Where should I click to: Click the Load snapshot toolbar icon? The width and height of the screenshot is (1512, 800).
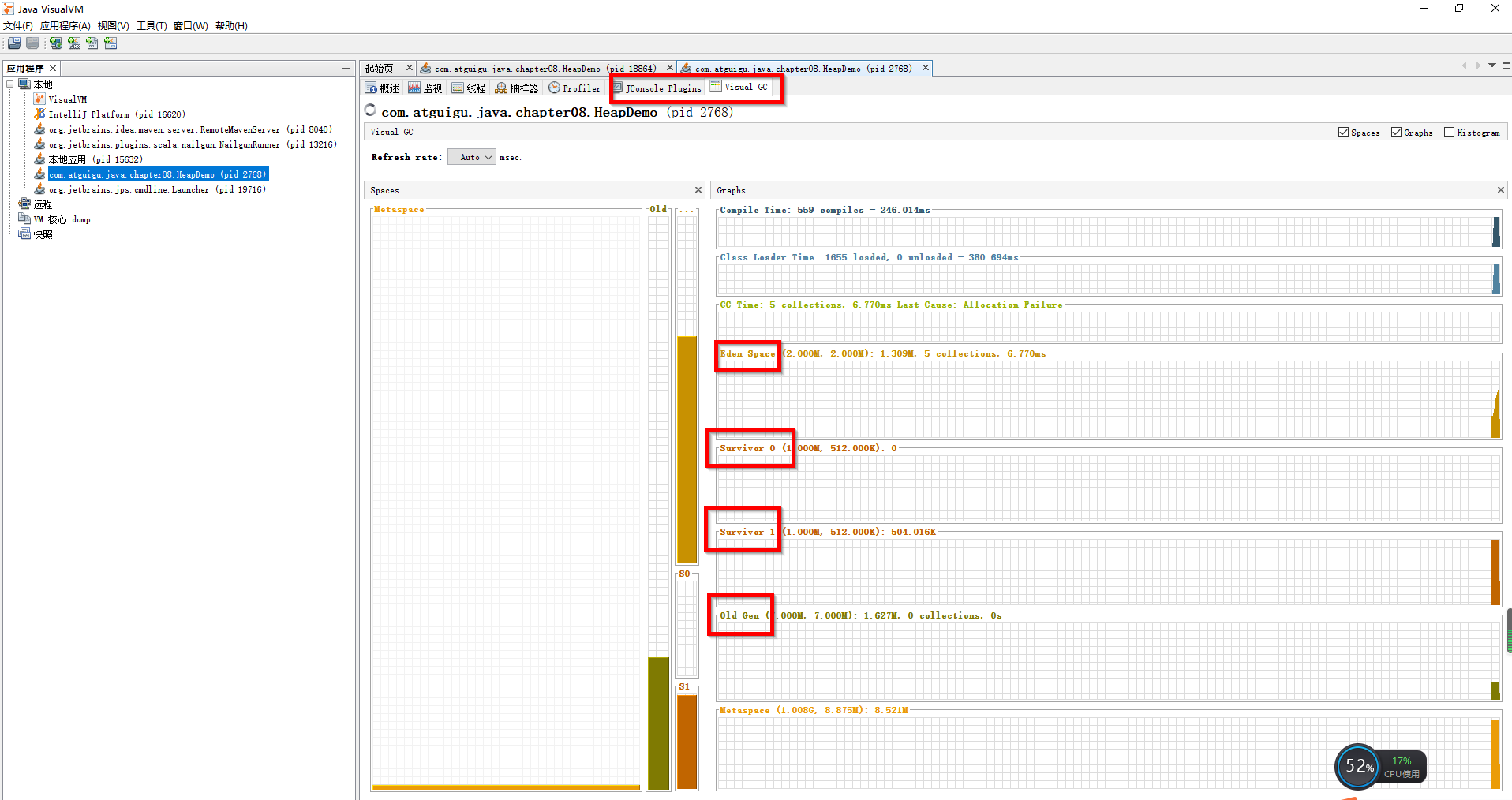coord(14,43)
